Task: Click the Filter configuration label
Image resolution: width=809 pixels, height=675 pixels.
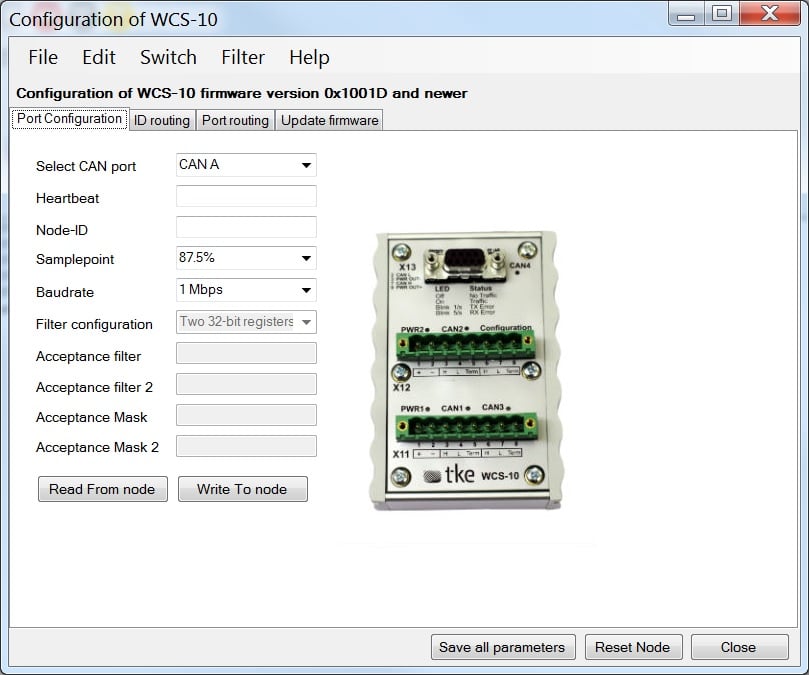Action: tap(94, 324)
